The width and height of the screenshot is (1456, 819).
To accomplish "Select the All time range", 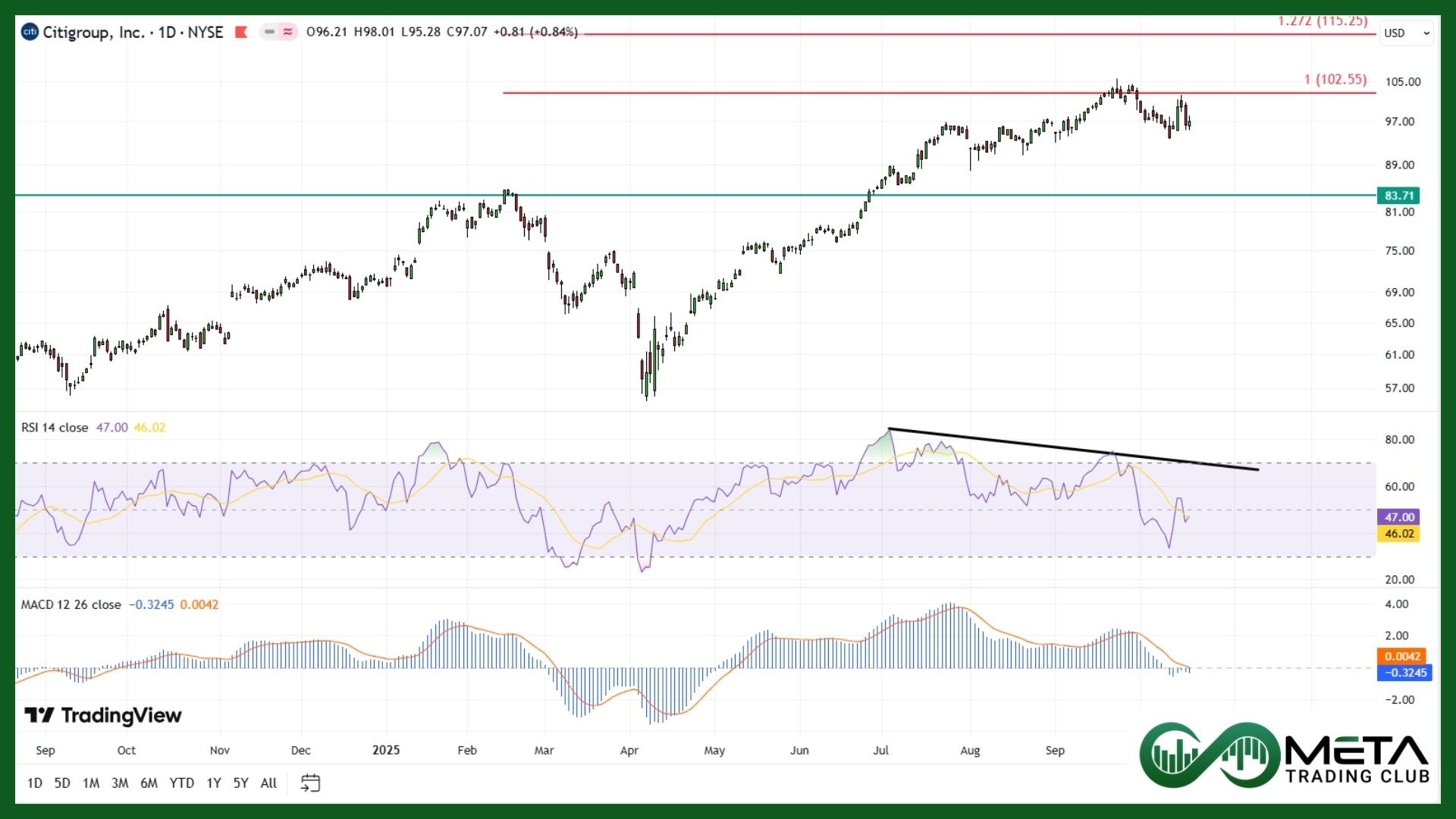I will [x=268, y=783].
